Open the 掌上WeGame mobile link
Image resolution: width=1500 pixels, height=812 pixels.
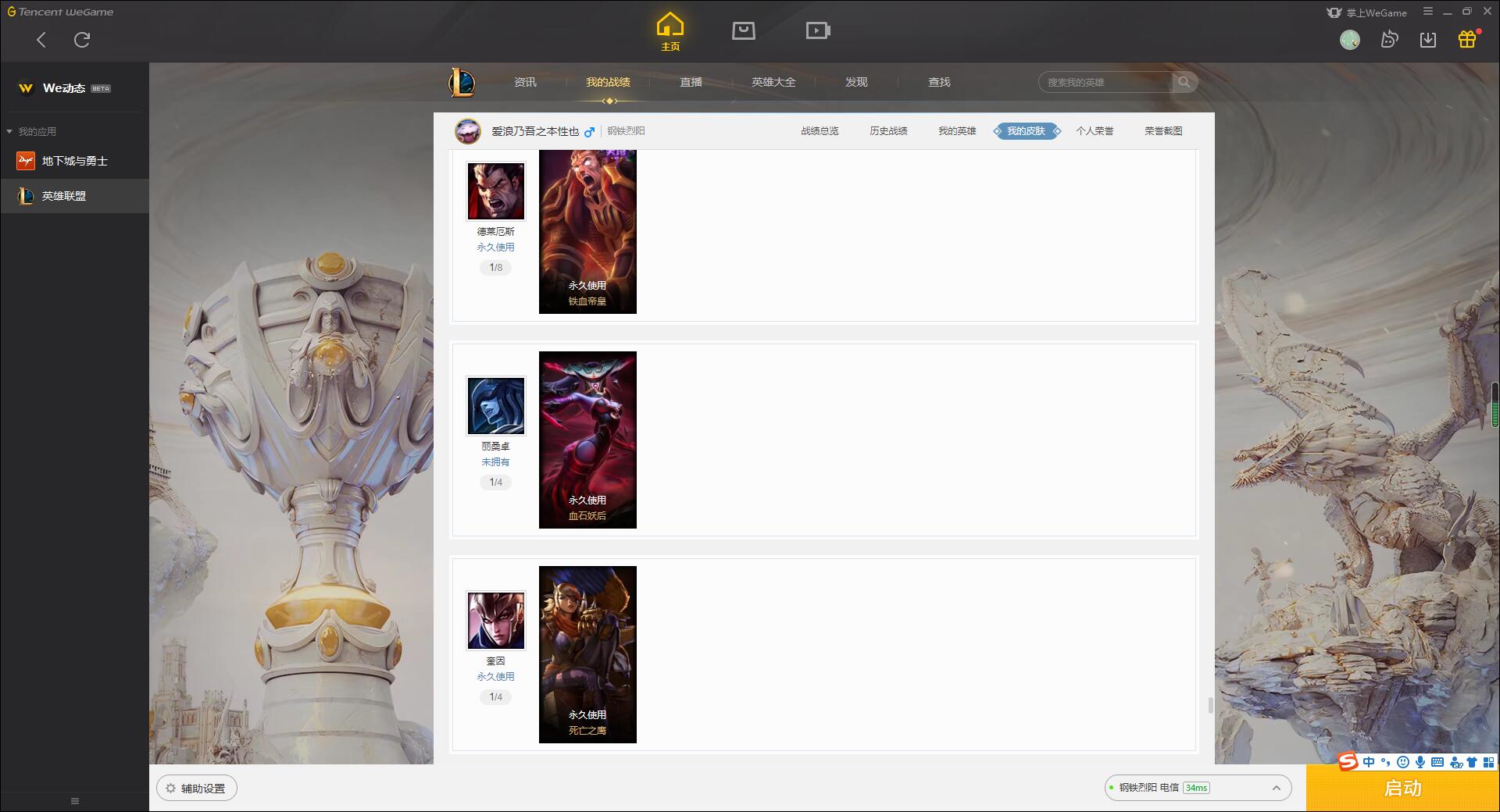tap(1367, 12)
